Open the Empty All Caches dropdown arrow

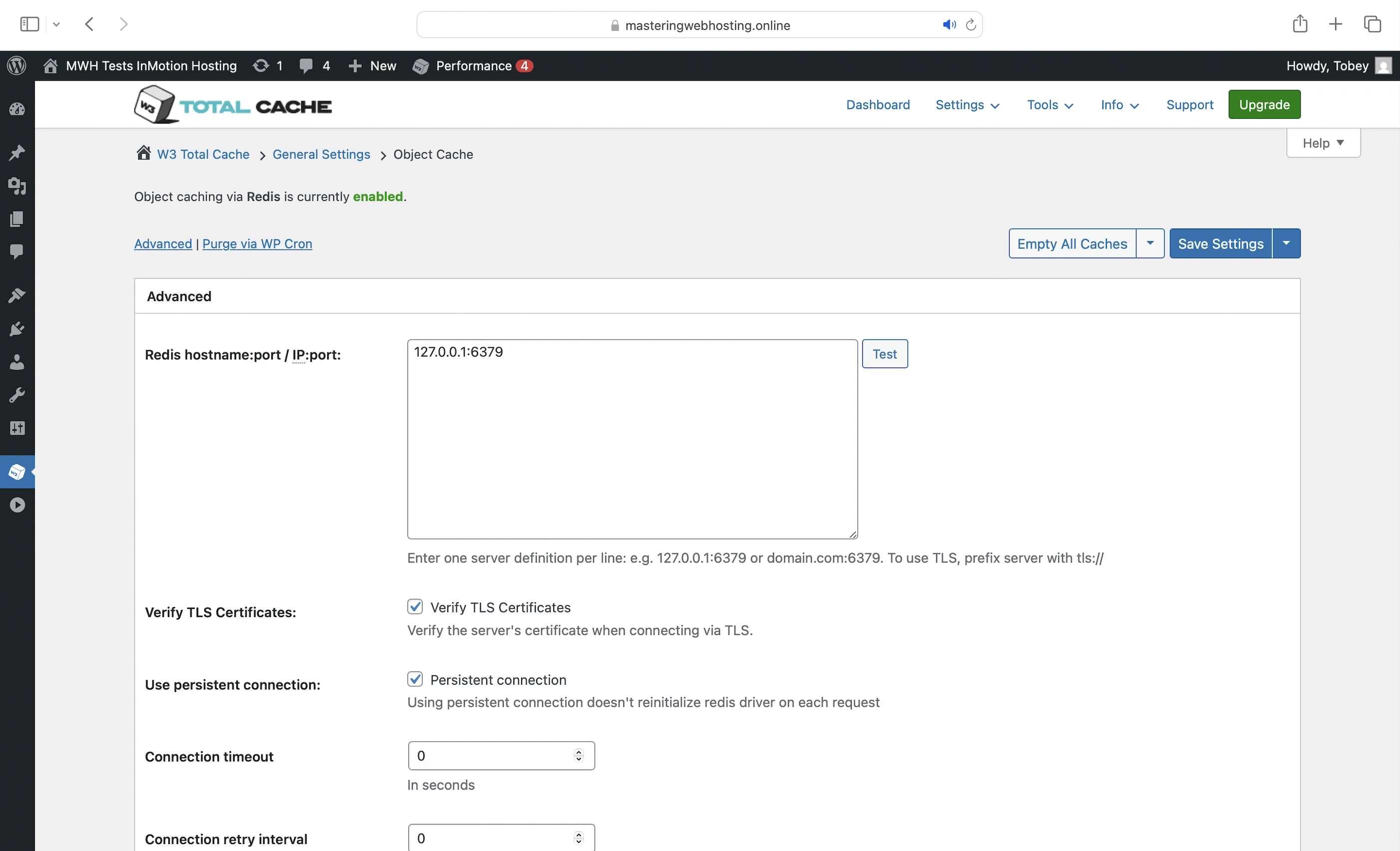[1150, 243]
